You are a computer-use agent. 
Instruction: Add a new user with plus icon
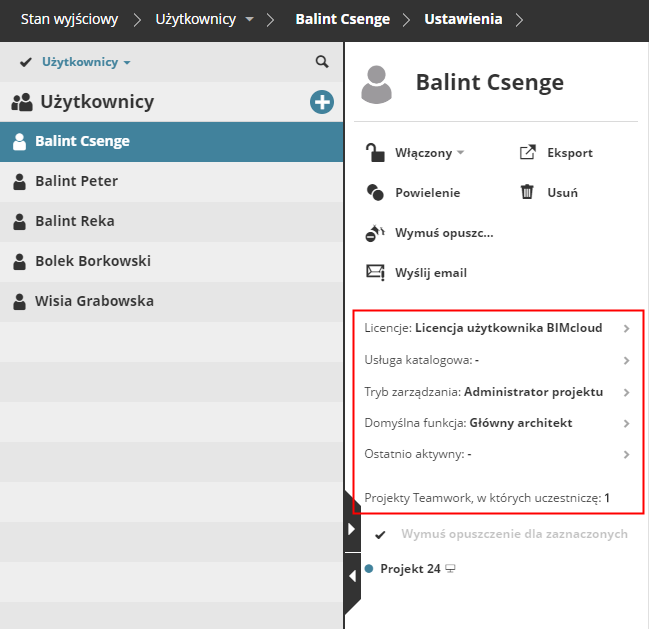[x=321, y=101]
